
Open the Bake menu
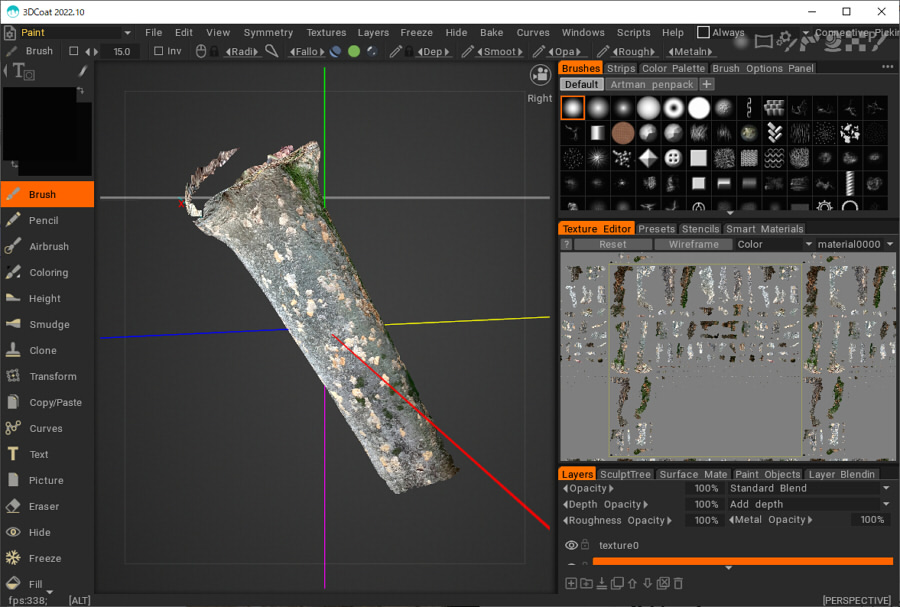coord(491,33)
